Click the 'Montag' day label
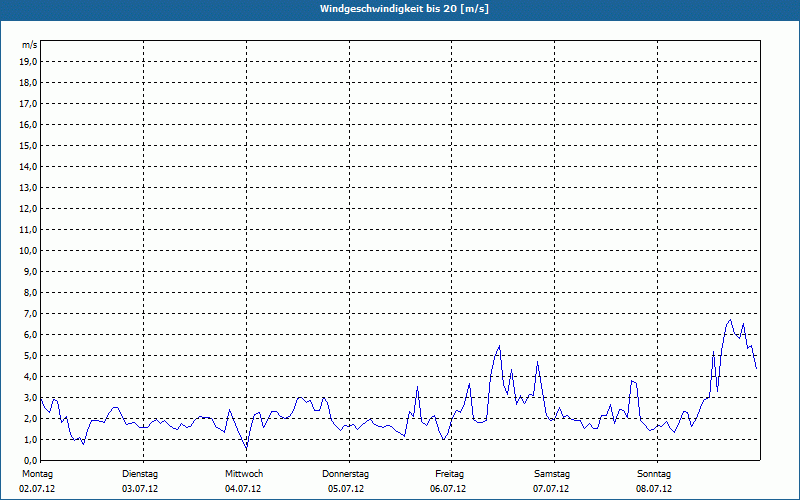The height and width of the screenshot is (500, 800). tap(37, 474)
